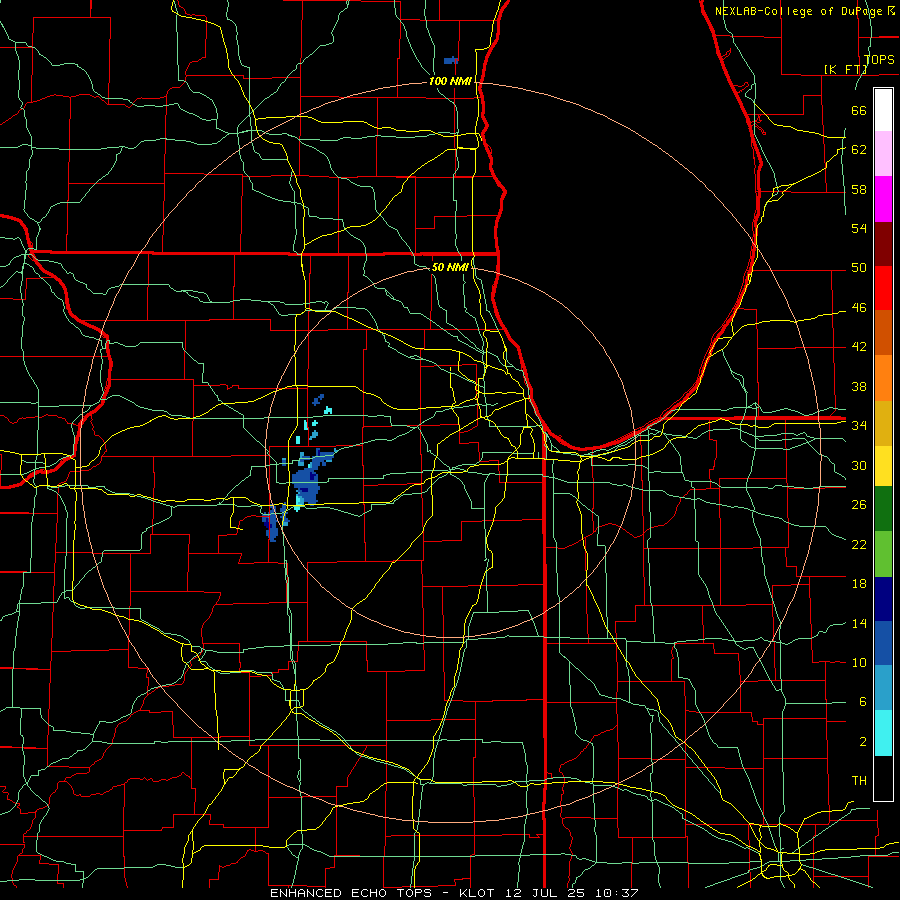
Task: Click the light pink legend swatch
Action: click(x=883, y=154)
